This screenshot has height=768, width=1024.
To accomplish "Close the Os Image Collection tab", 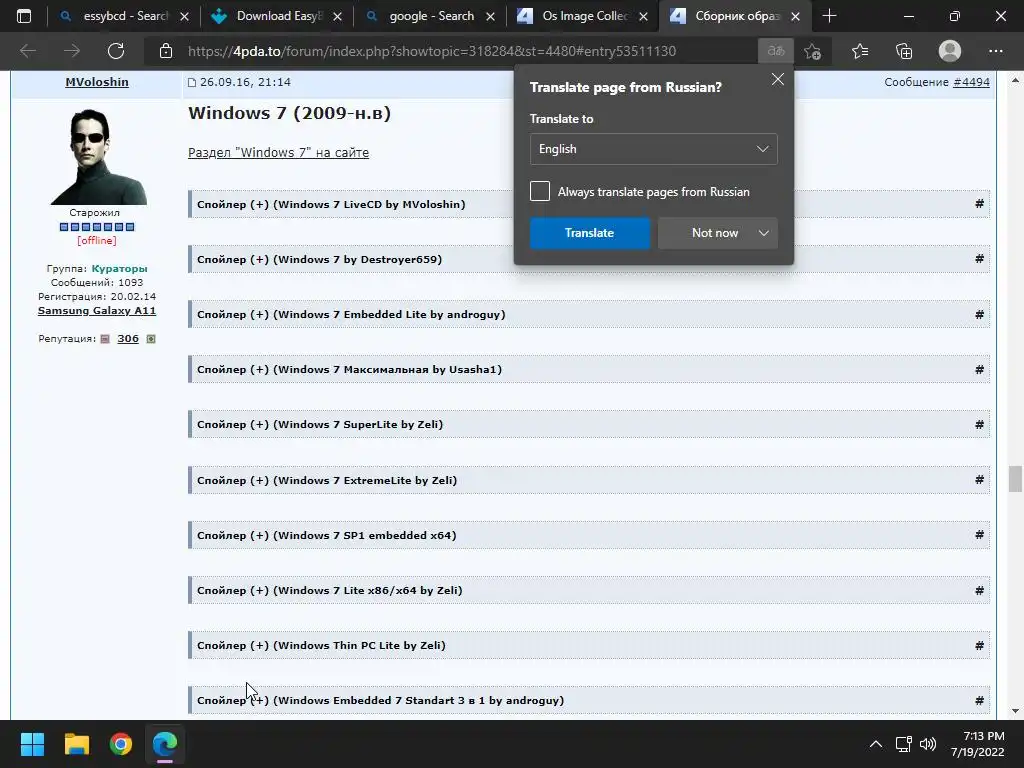I will [643, 16].
